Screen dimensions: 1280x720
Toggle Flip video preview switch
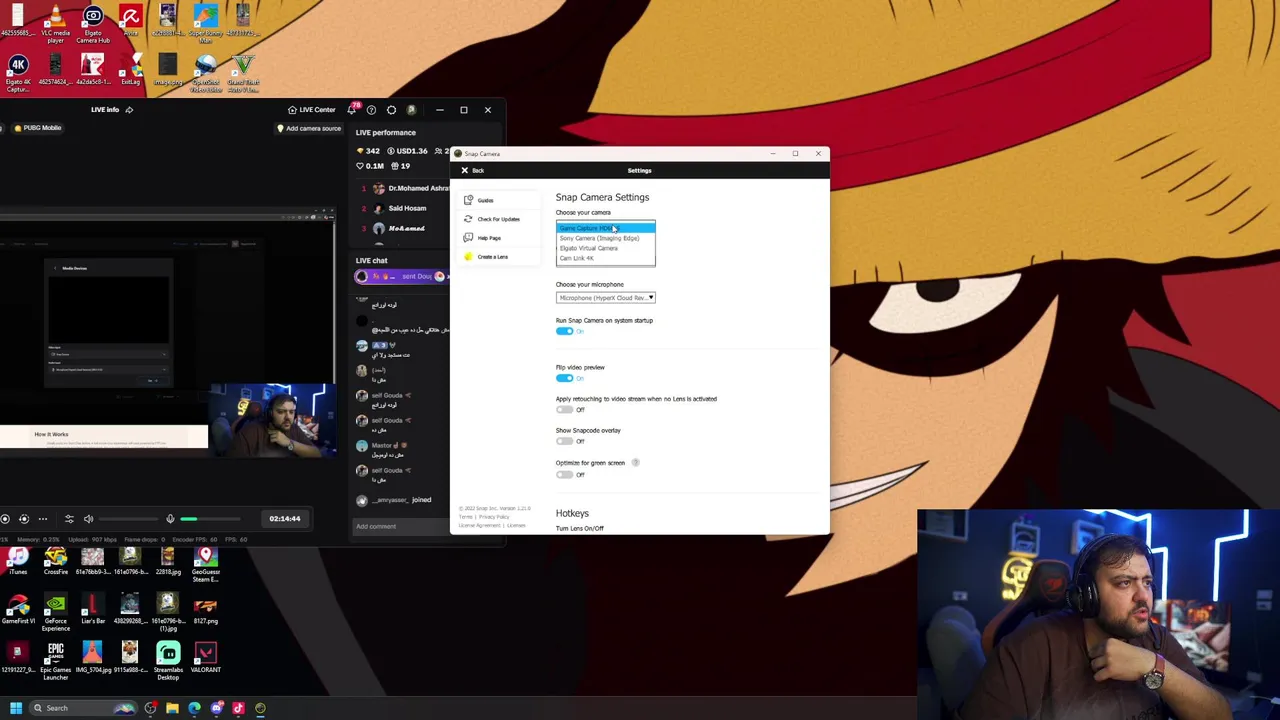(x=565, y=378)
